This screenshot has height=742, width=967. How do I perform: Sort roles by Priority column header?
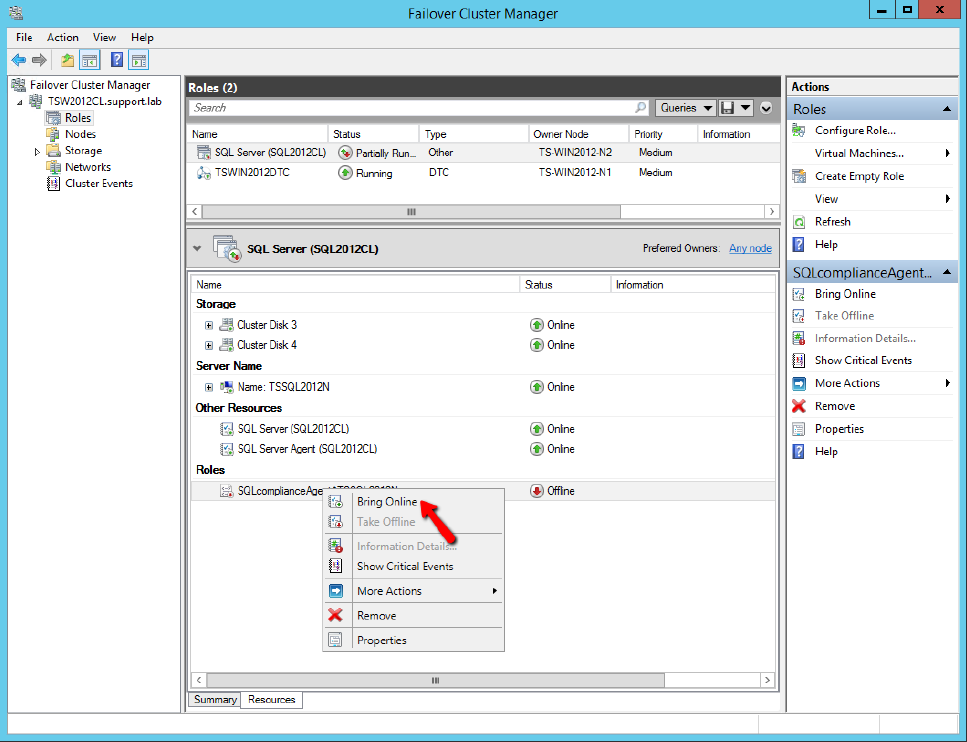coord(663,134)
